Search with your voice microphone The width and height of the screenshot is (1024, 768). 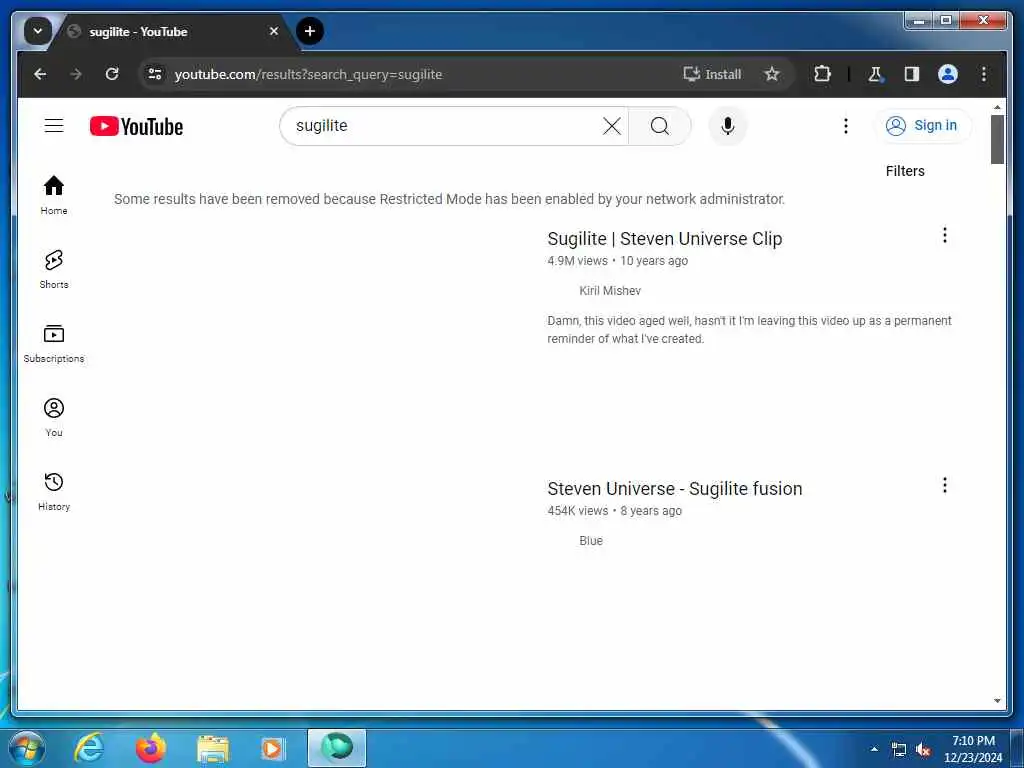pos(728,125)
